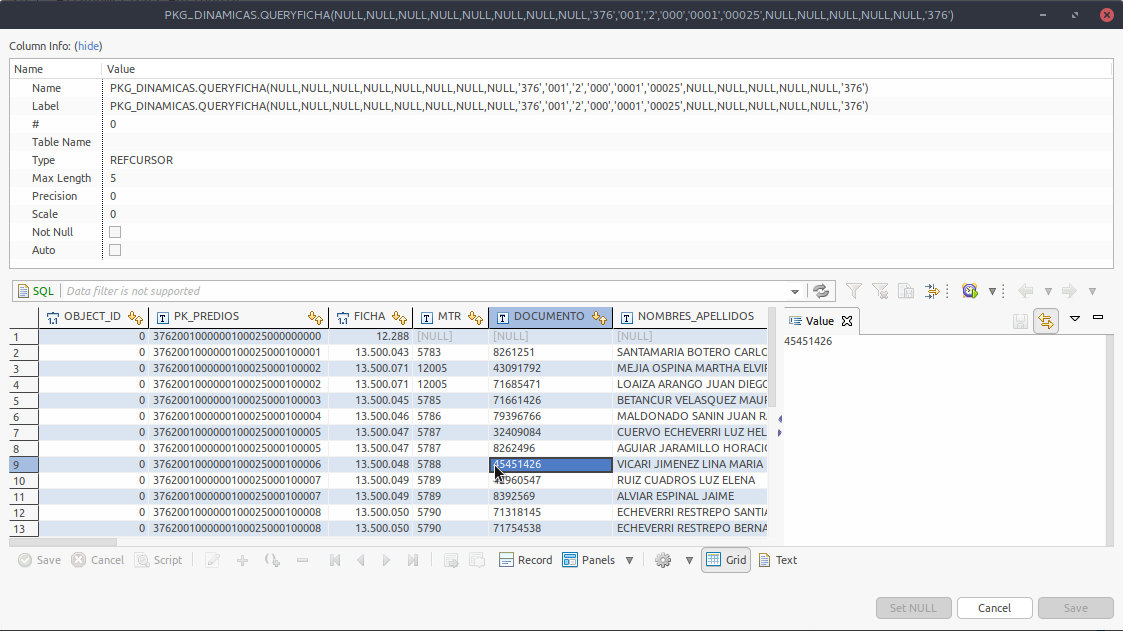This screenshot has height=631, width=1123.
Task: Jump to the first record
Action: (336, 560)
